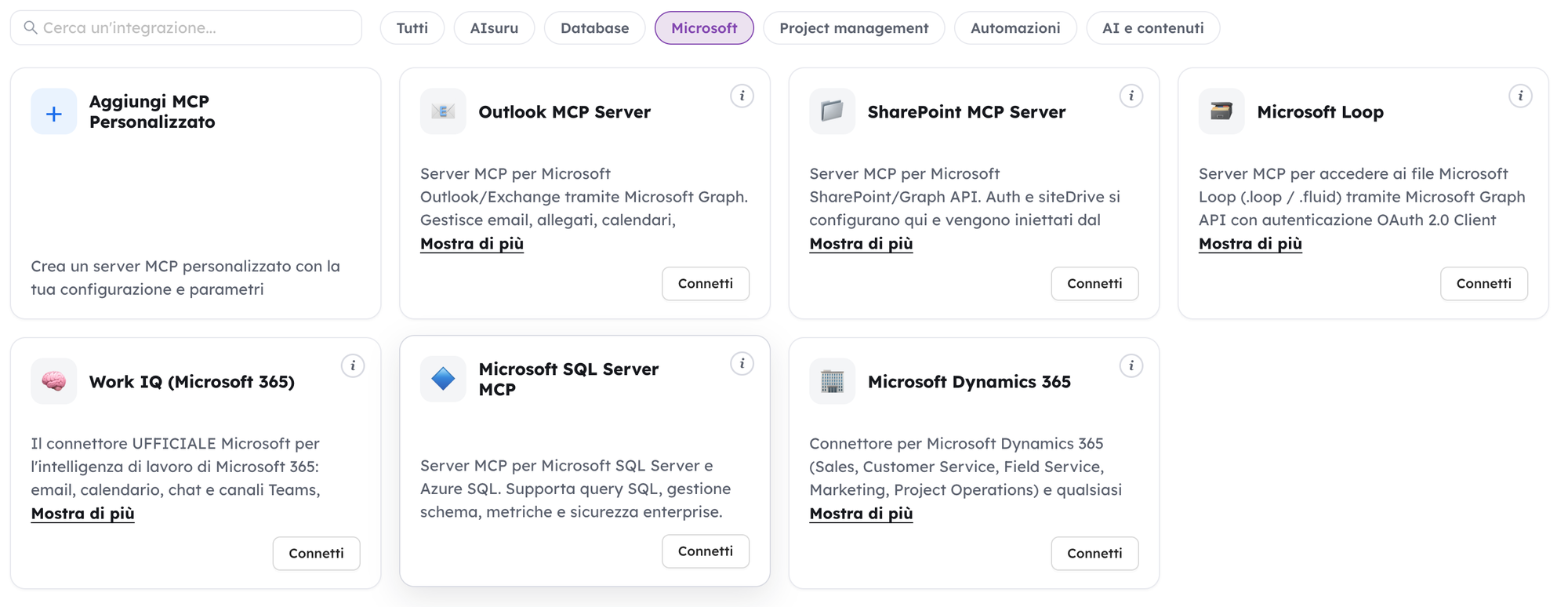Click the Microsoft SQL Server MCP description text
The width and height of the screenshot is (1568, 607).
tap(575, 489)
